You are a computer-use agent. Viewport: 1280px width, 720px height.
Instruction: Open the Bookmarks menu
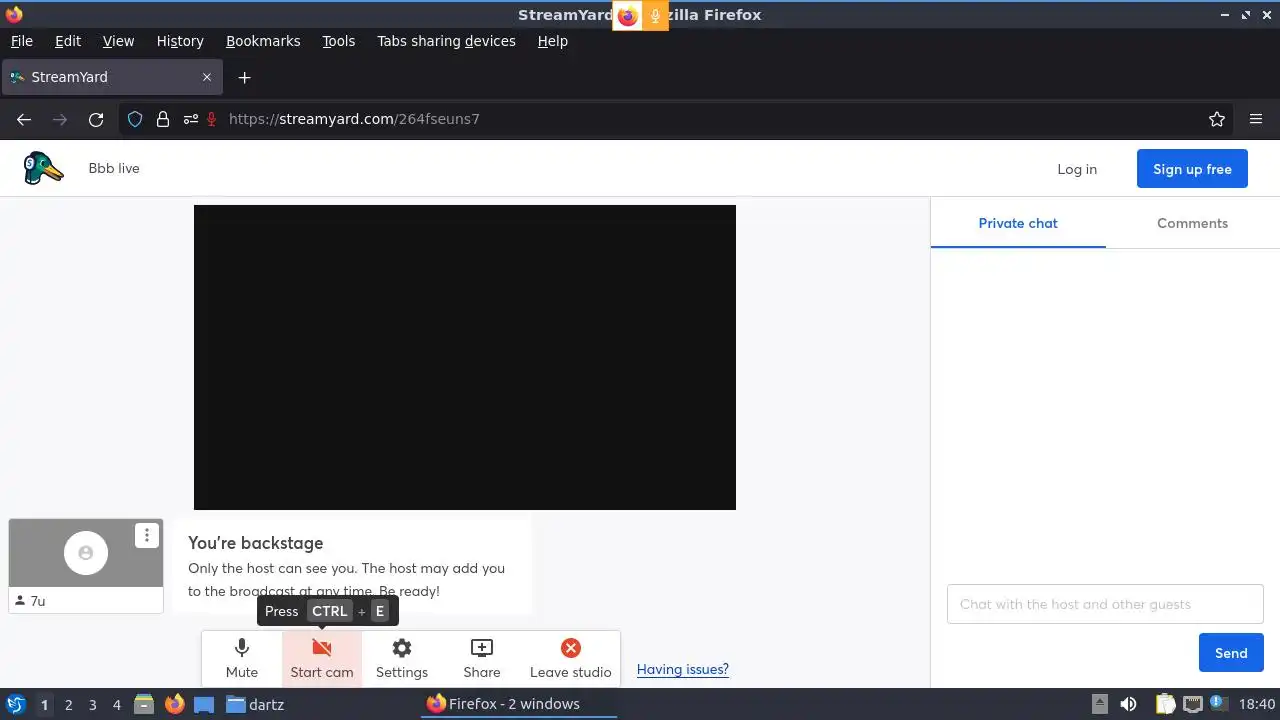[x=263, y=41]
